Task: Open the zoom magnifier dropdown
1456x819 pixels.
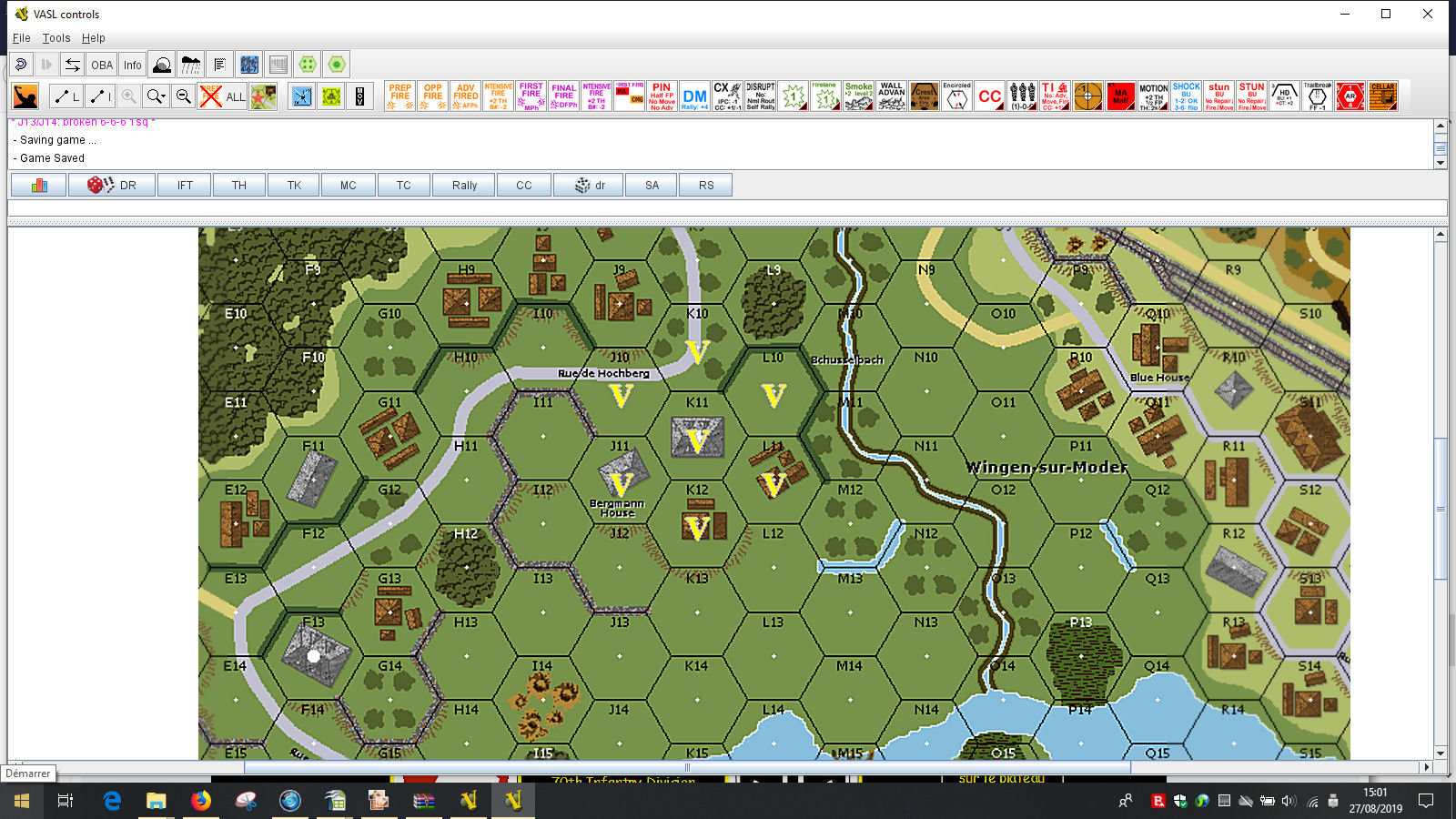Action: click(x=157, y=96)
